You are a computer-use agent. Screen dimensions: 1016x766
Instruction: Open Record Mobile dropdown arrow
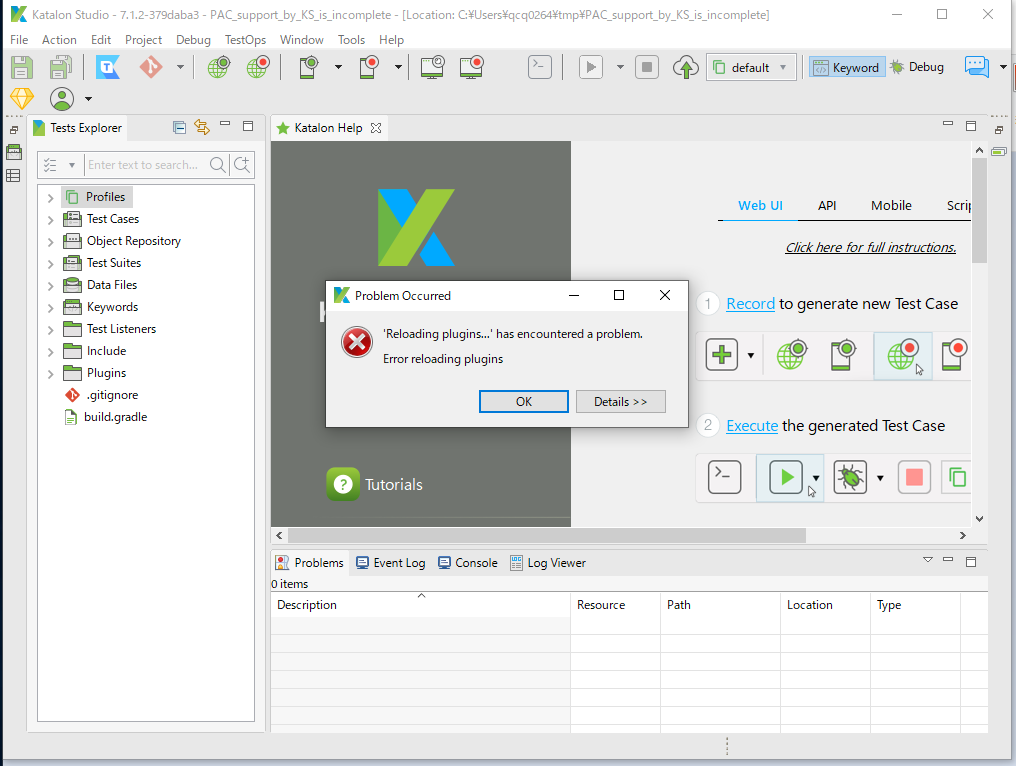pos(398,67)
